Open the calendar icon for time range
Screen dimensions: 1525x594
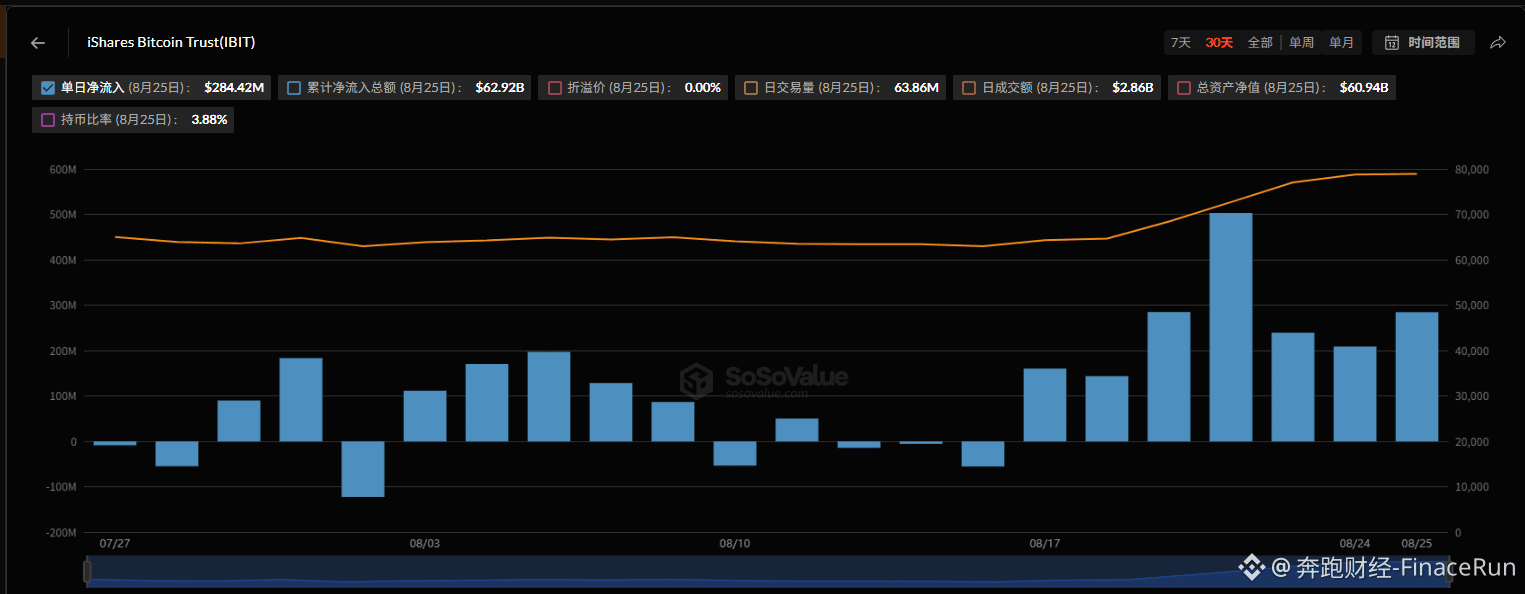pyautogui.click(x=1392, y=43)
